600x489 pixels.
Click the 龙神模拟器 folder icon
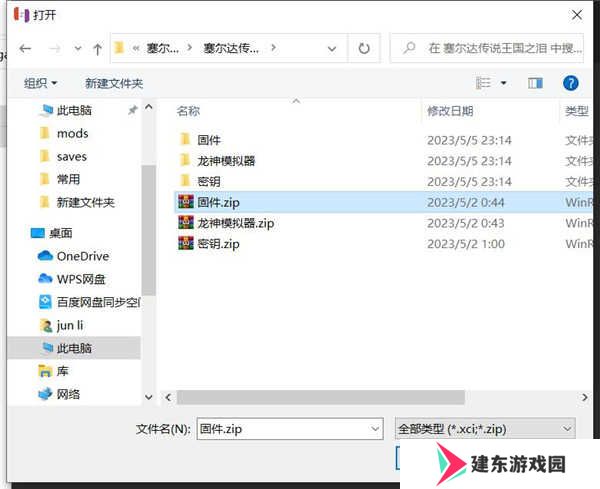185,160
